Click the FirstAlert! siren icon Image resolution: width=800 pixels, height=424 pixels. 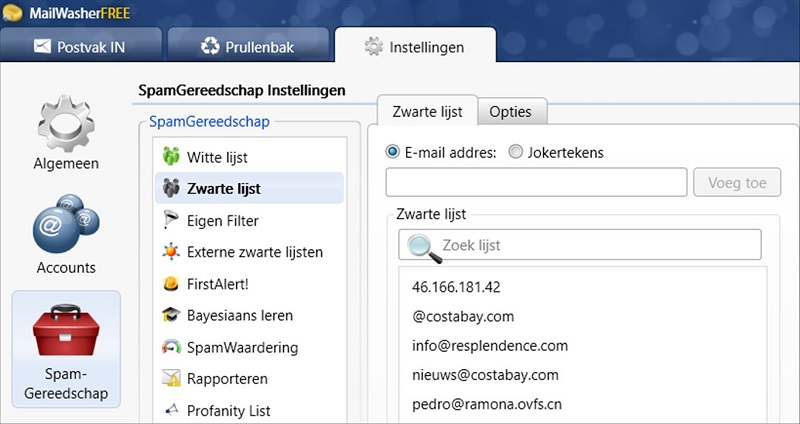pos(171,284)
